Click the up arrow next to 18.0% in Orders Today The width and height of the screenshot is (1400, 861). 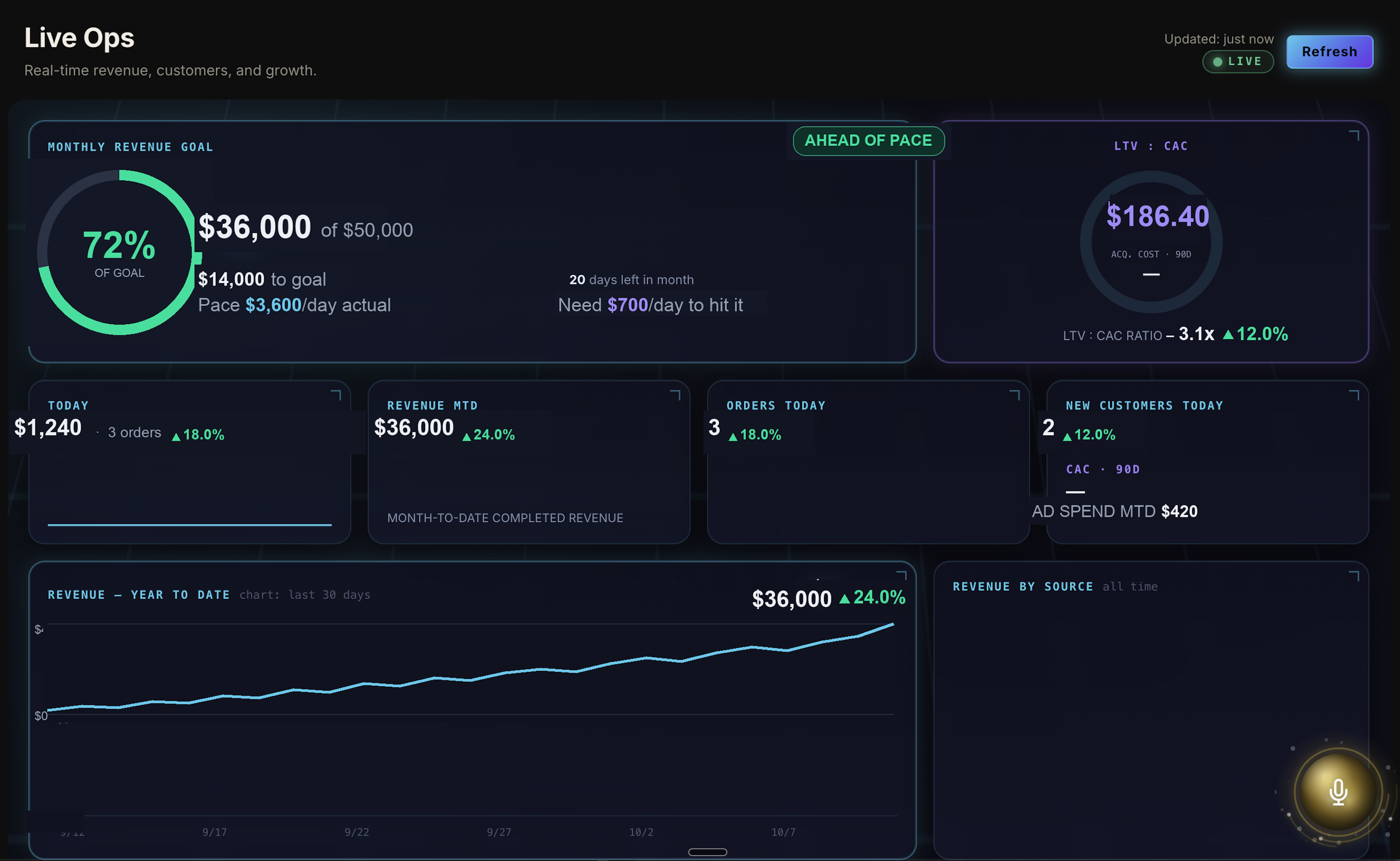[733, 436]
